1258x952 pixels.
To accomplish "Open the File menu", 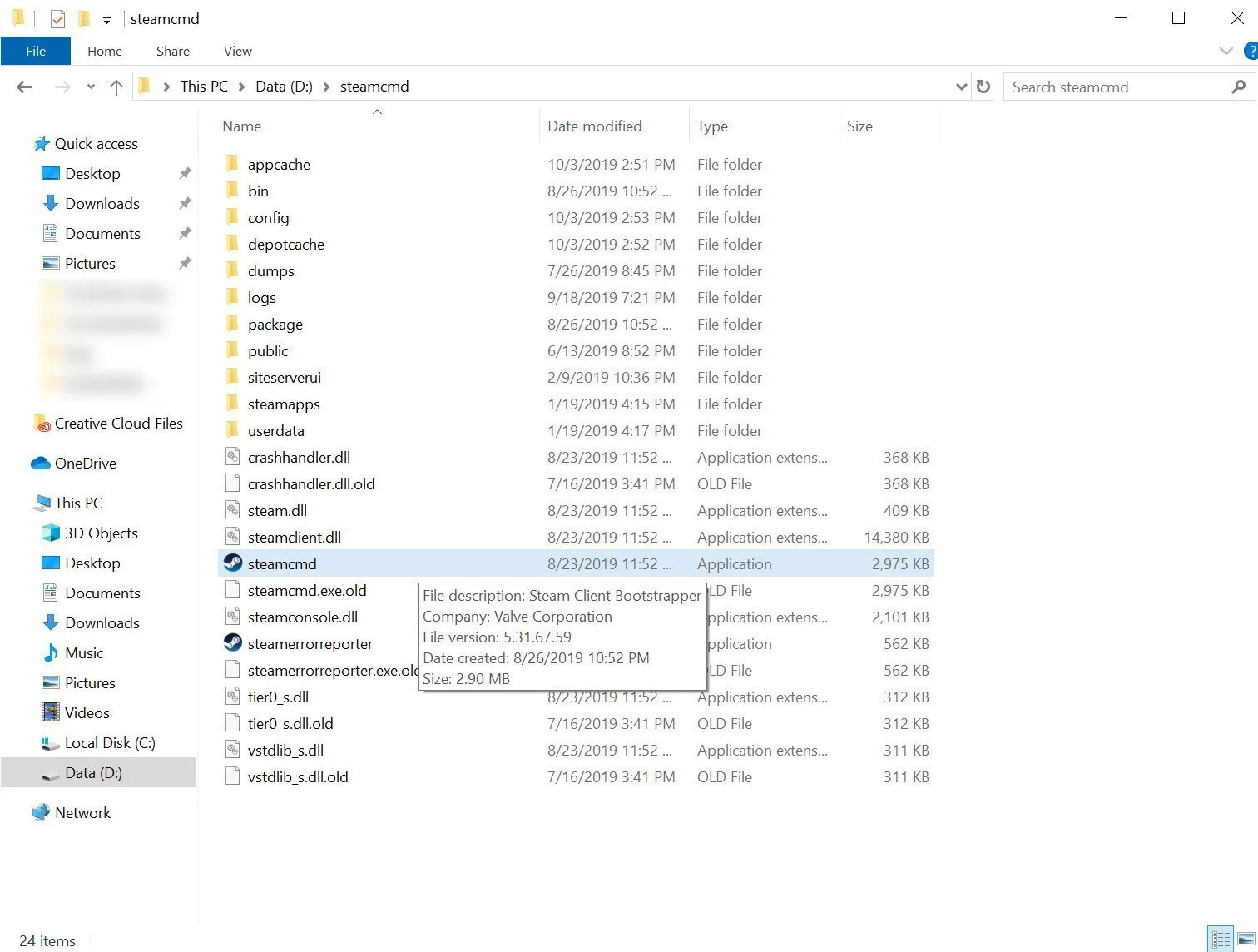I will 35,51.
